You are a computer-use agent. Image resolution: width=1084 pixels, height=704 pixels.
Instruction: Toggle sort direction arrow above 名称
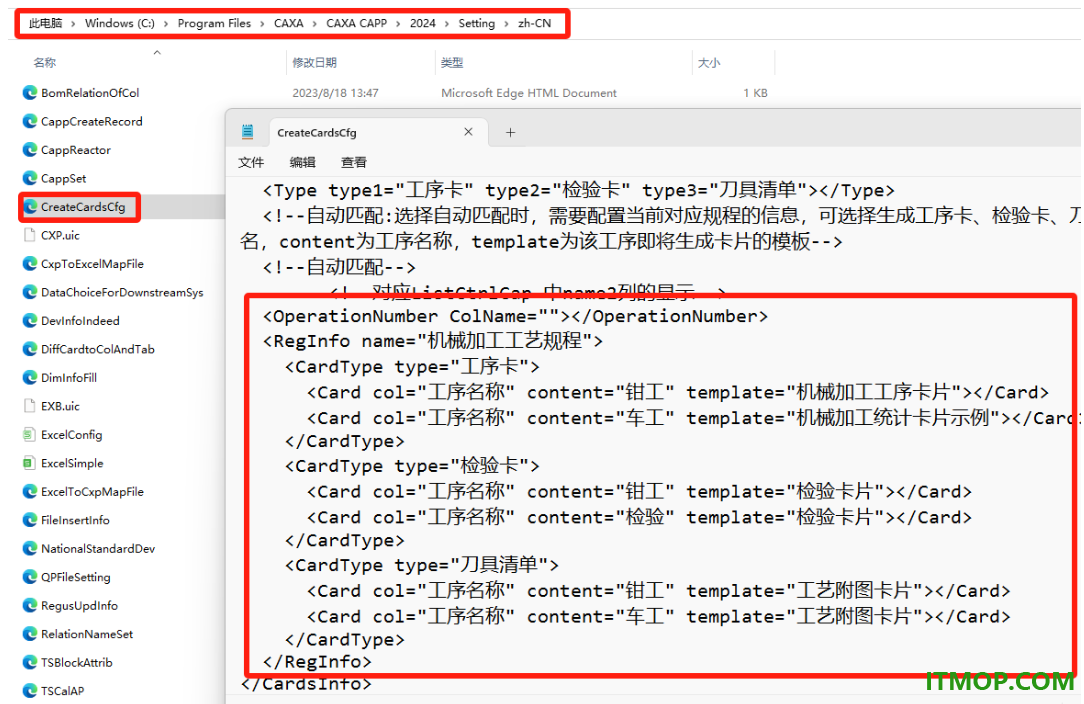coord(157,53)
